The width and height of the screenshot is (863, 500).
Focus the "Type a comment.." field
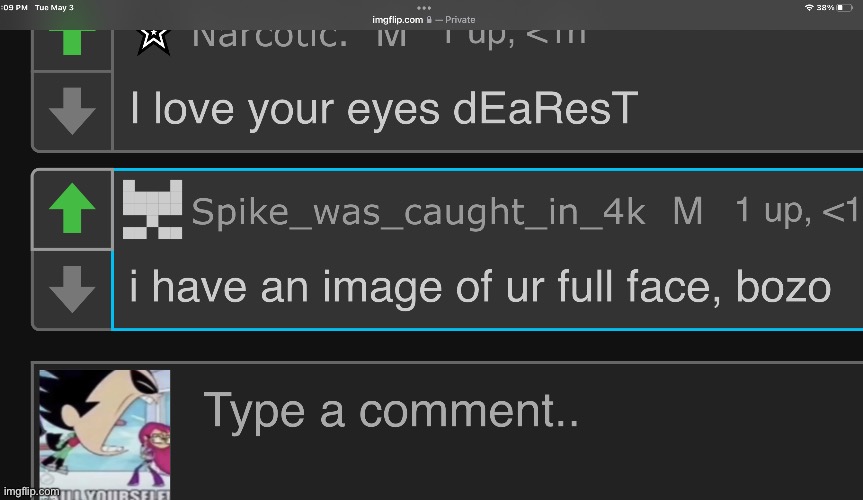pos(520,411)
